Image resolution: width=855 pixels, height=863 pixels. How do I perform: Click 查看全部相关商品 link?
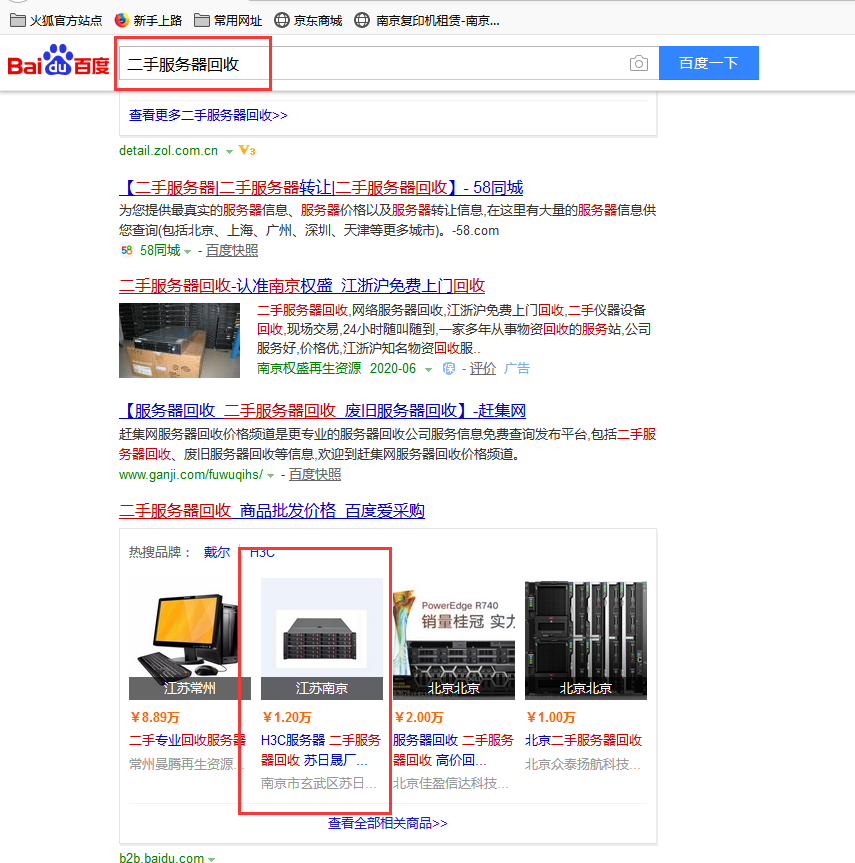(388, 823)
